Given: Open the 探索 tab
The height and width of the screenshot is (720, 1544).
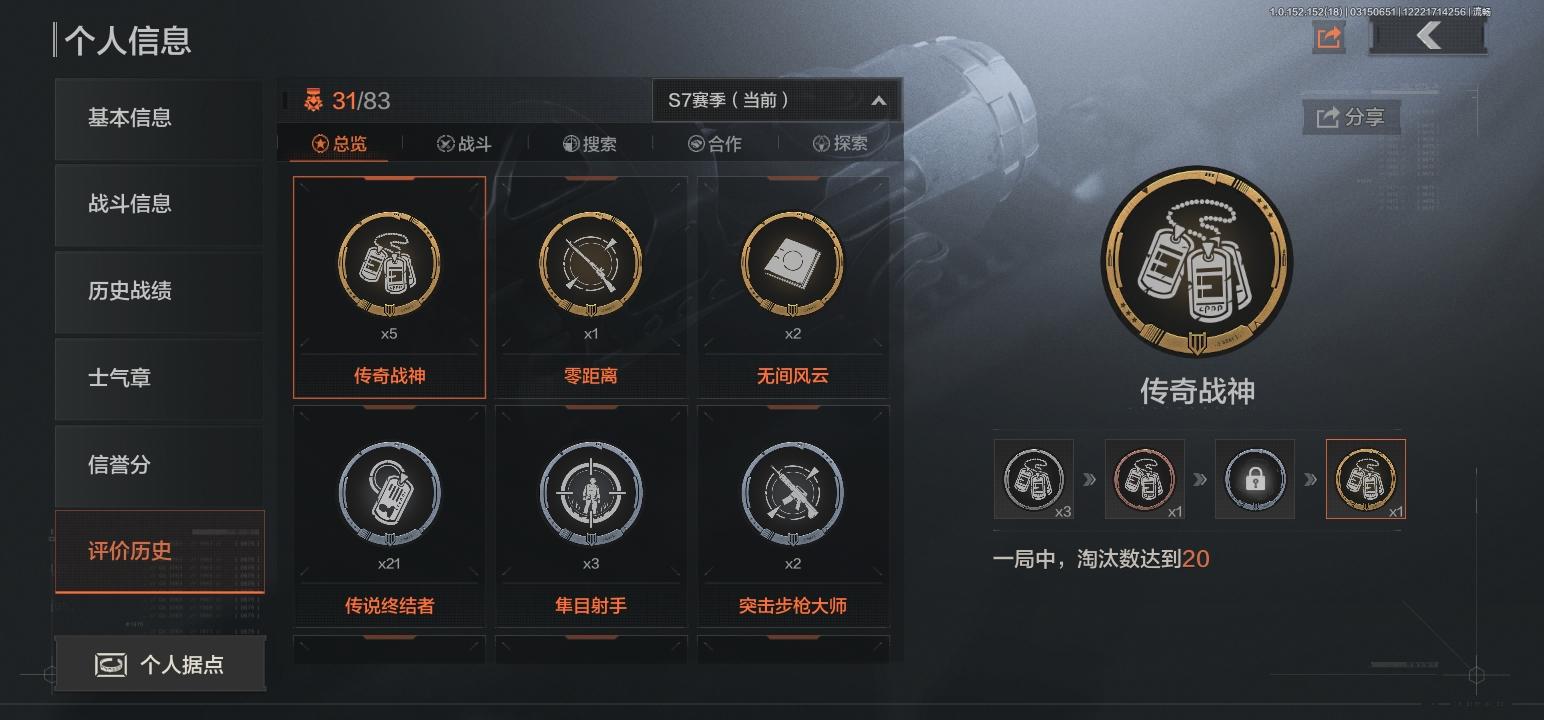Looking at the screenshot, I should pos(840,144).
